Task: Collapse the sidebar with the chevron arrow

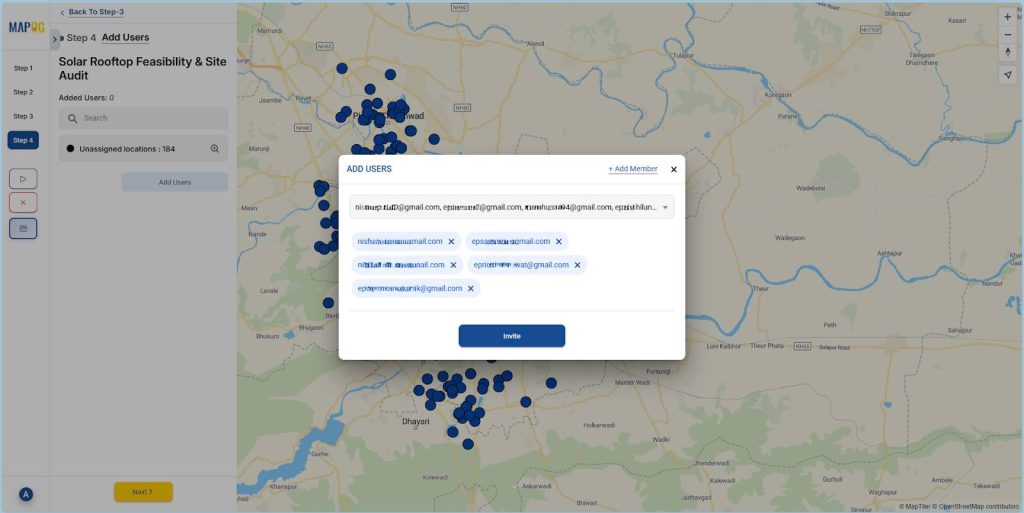Action: point(55,39)
